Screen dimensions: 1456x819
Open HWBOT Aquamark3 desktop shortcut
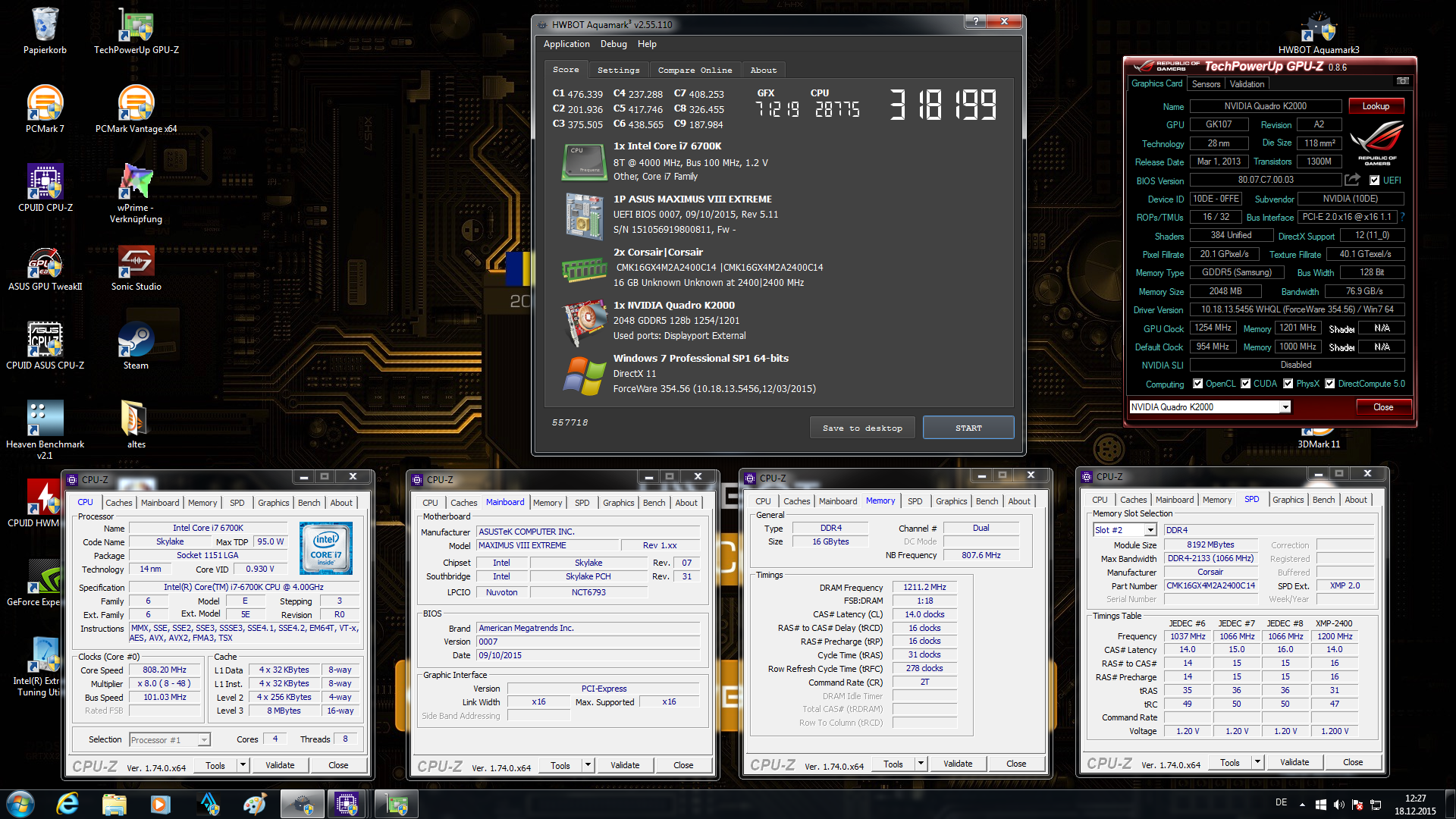(x=1319, y=32)
